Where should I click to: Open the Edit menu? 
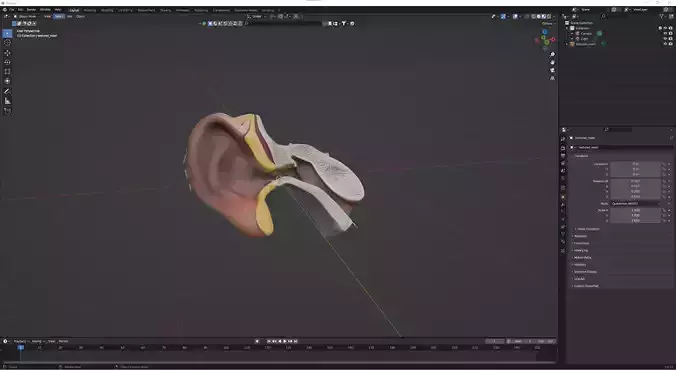[x=20, y=9]
